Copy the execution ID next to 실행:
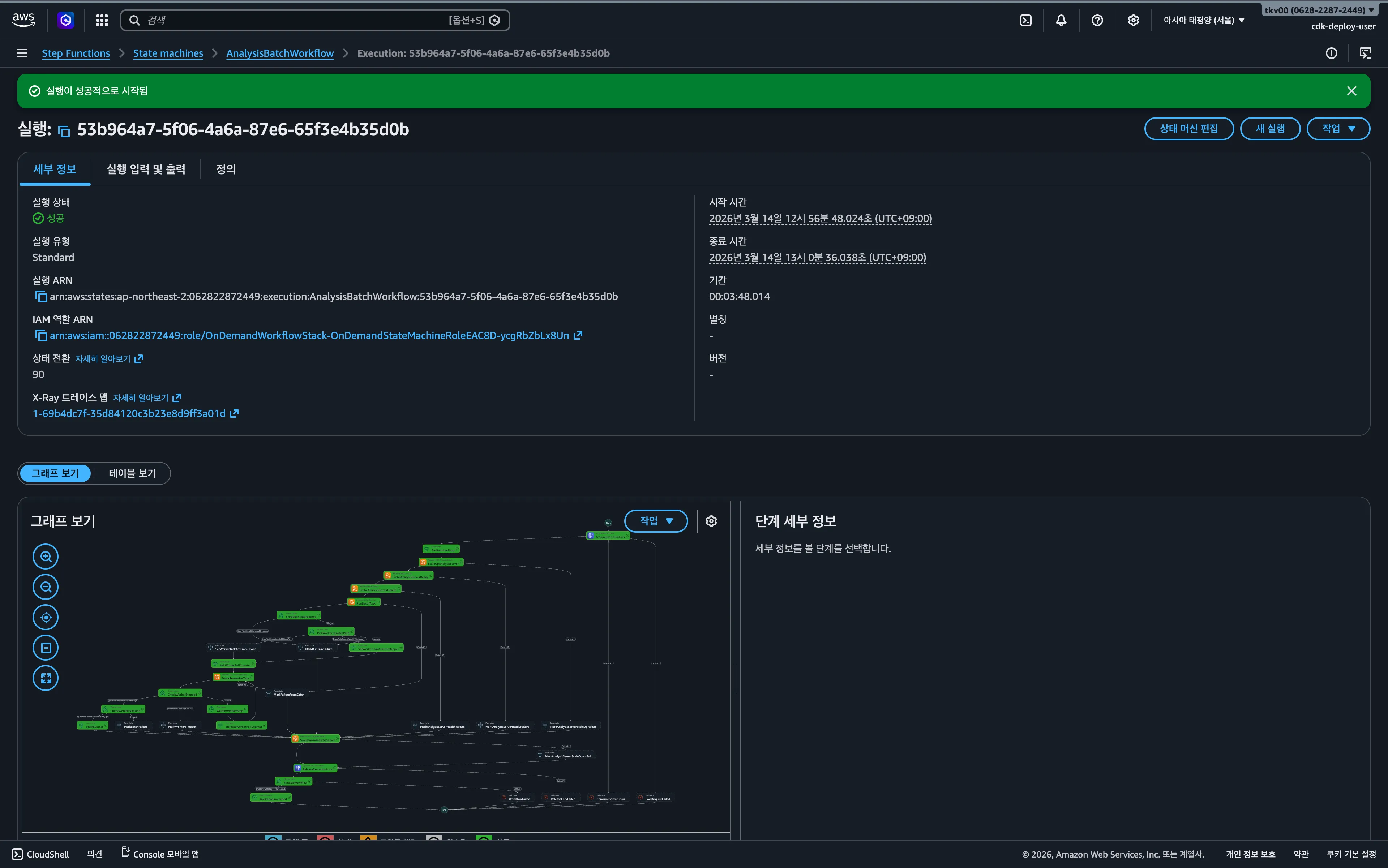This screenshot has width=1388, height=868. (x=64, y=131)
